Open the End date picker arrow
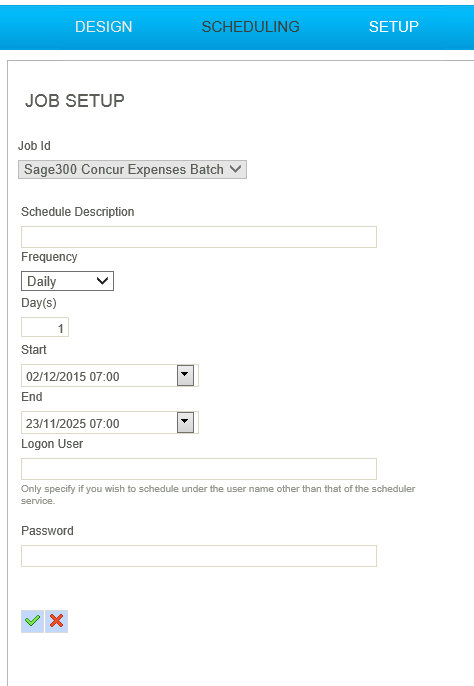Image resolution: width=474 pixels, height=686 pixels. pyautogui.click(x=185, y=423)
